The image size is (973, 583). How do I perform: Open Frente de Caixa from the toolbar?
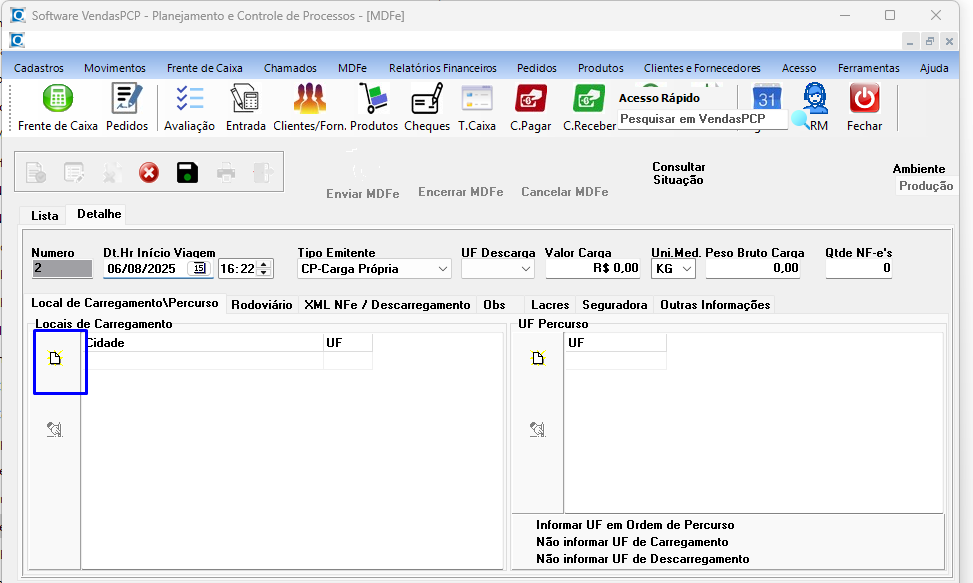[57, 108]
